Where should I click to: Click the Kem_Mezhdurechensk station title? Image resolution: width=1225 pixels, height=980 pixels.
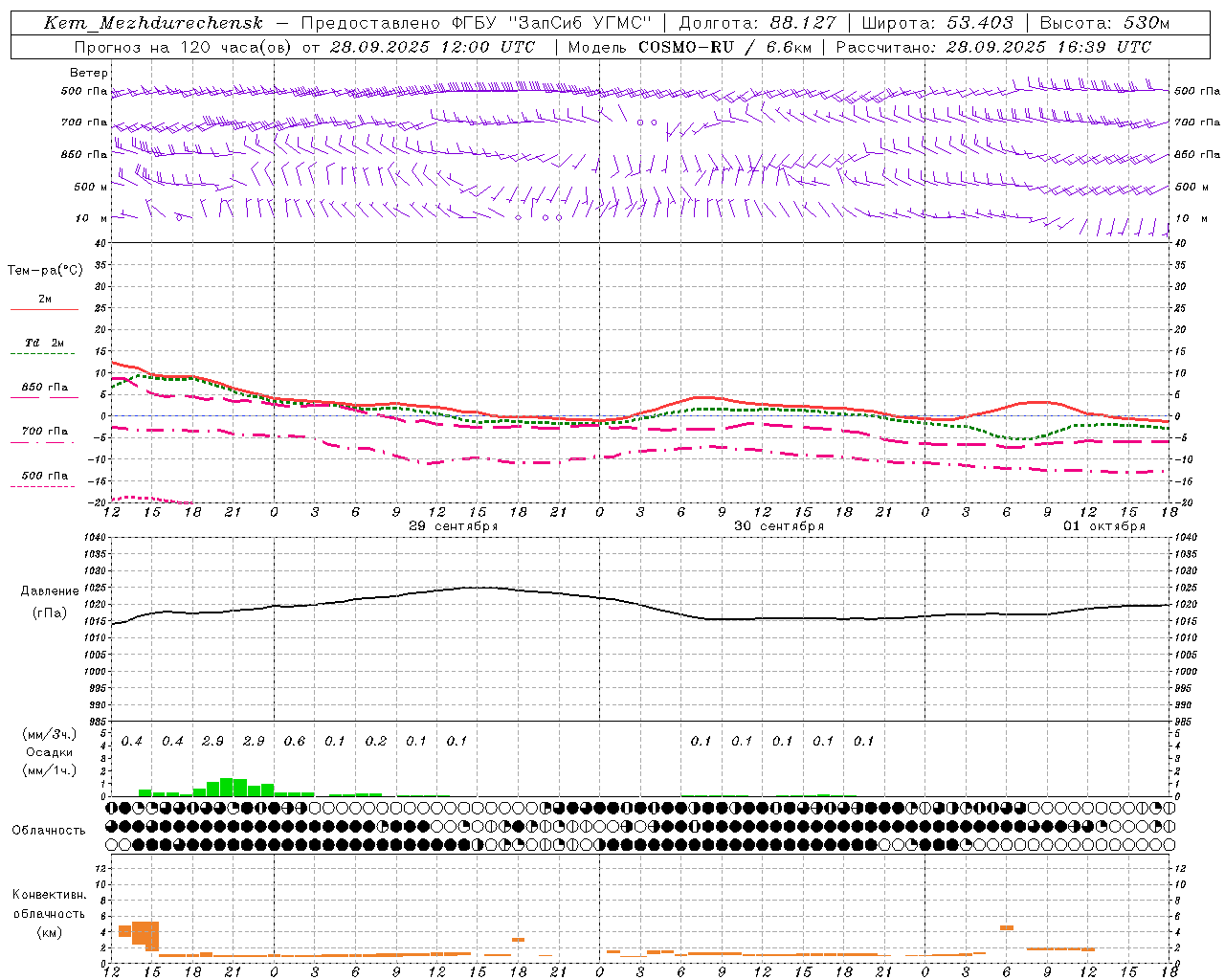coord(153,23)
